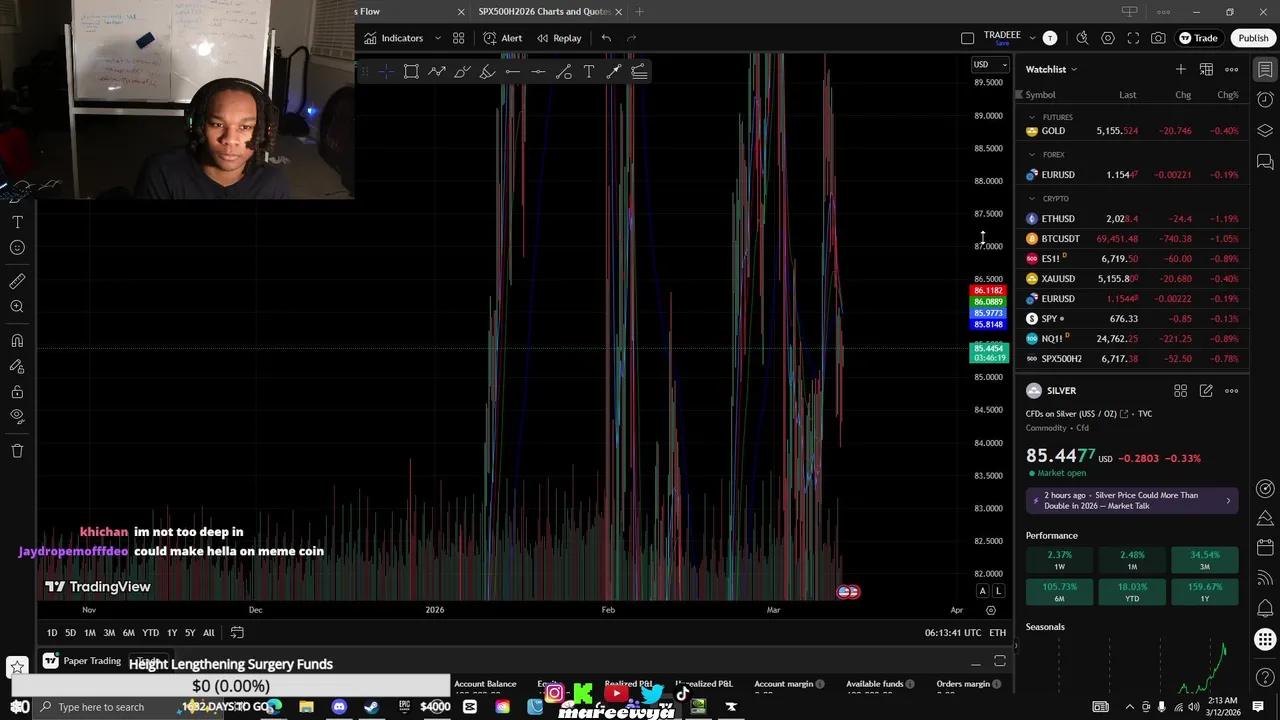Choose the zigzag path drawing tool
This screenshot has height=720, width=1280.
pyautogui.click(x=437, y=71)
